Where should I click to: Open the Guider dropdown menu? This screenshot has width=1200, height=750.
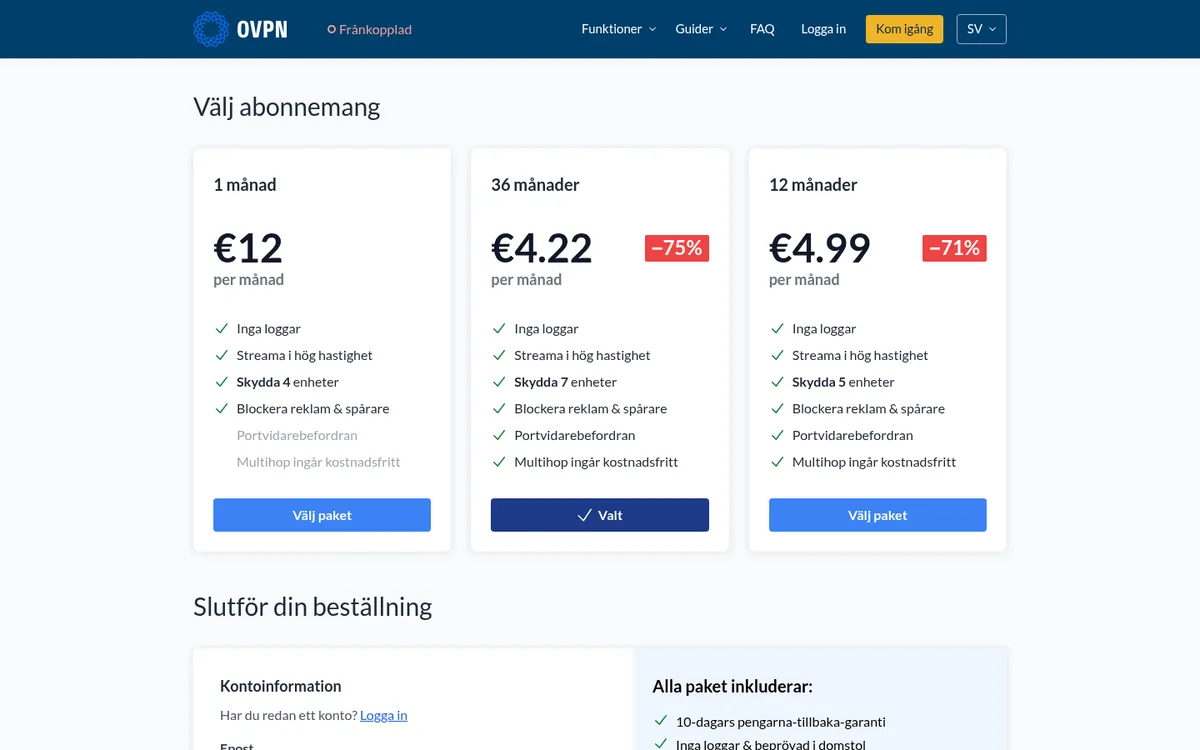coord(701,29)
